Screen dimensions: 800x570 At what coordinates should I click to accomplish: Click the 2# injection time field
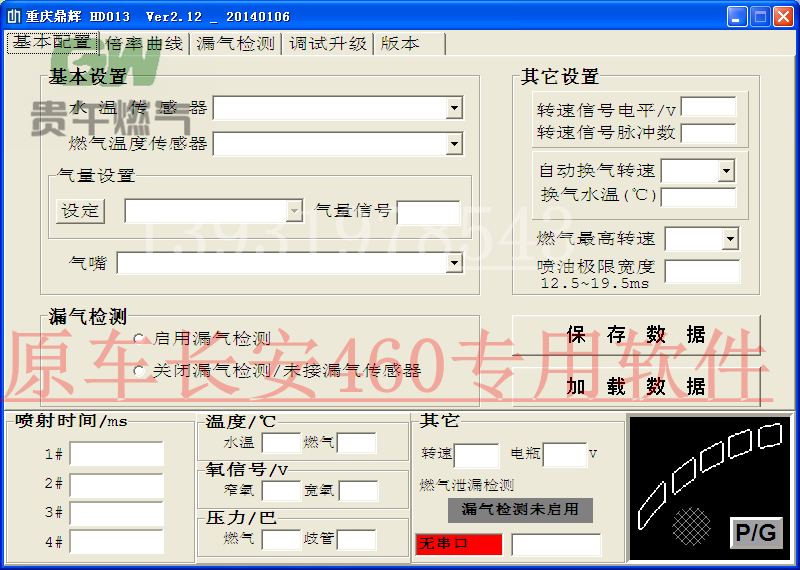[117, 485]
